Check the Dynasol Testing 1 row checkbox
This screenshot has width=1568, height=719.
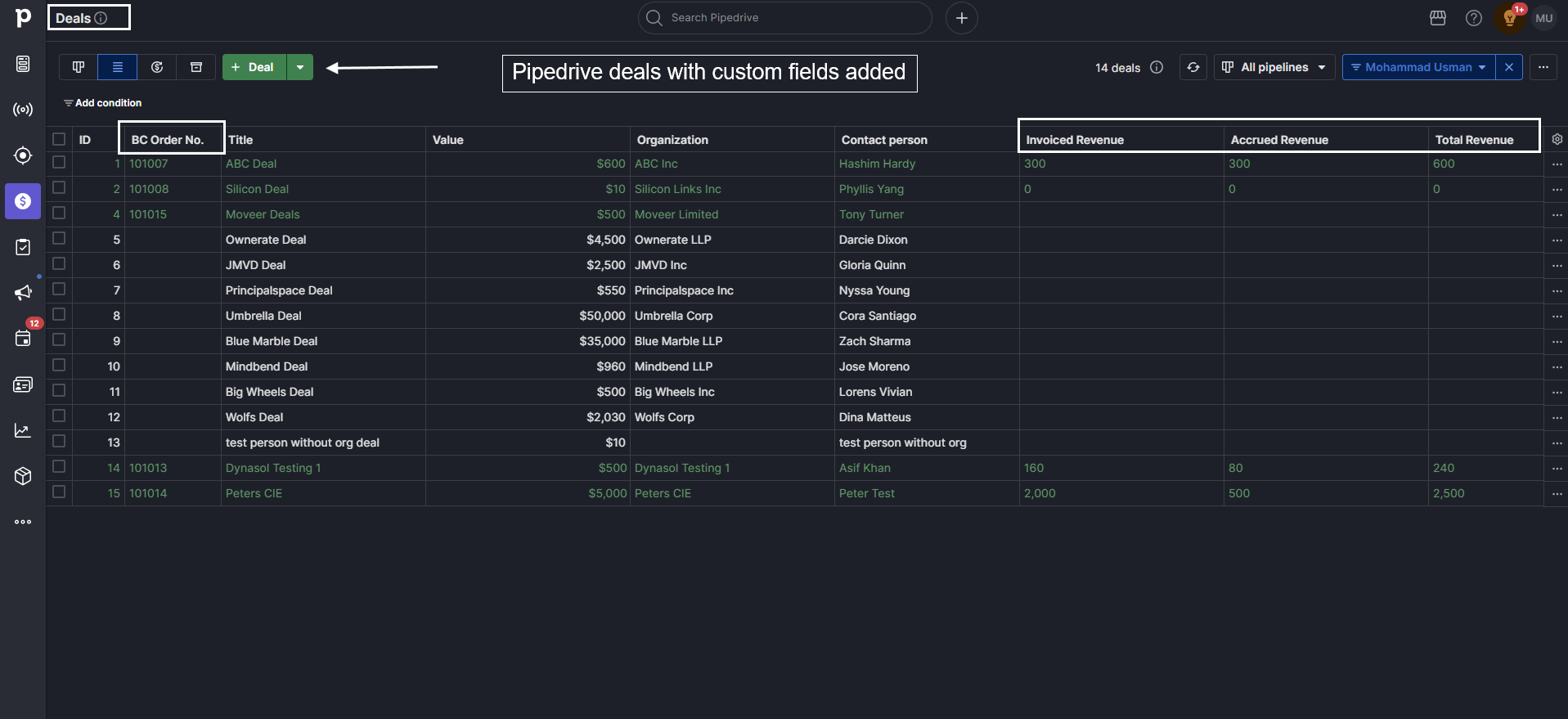tap(59, 466)
